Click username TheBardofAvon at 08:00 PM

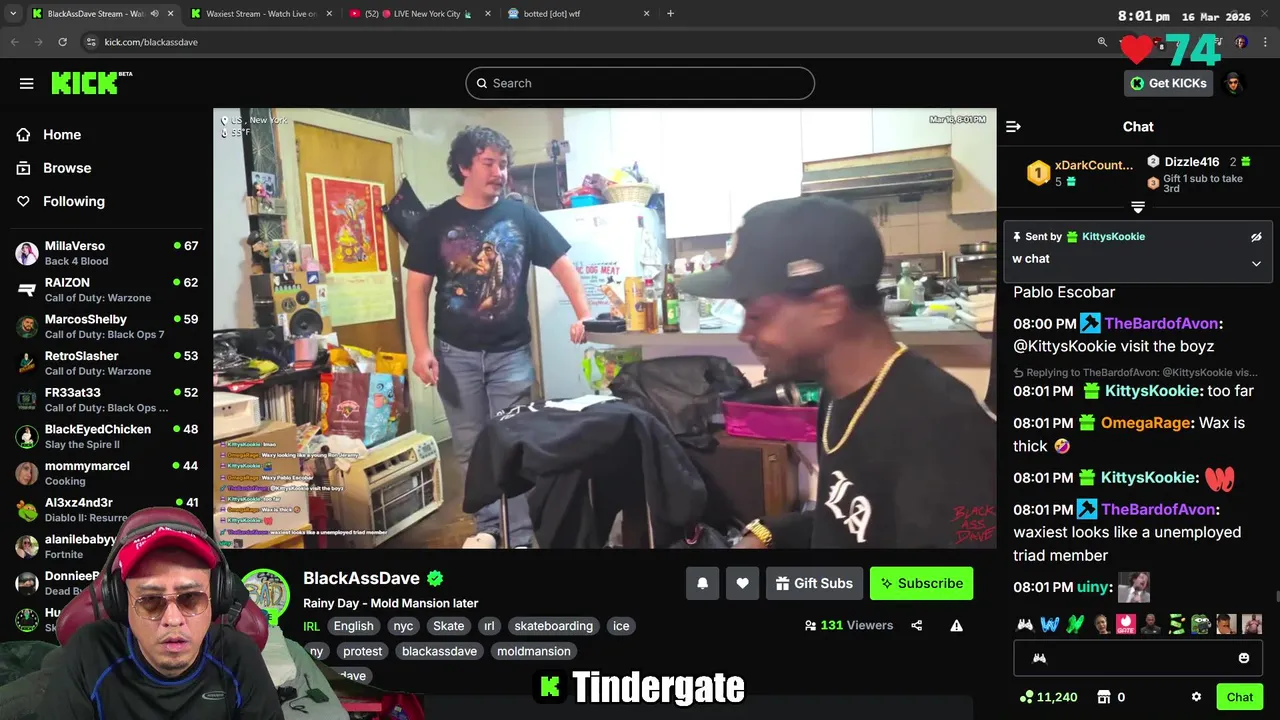(x=1161, y=323)
